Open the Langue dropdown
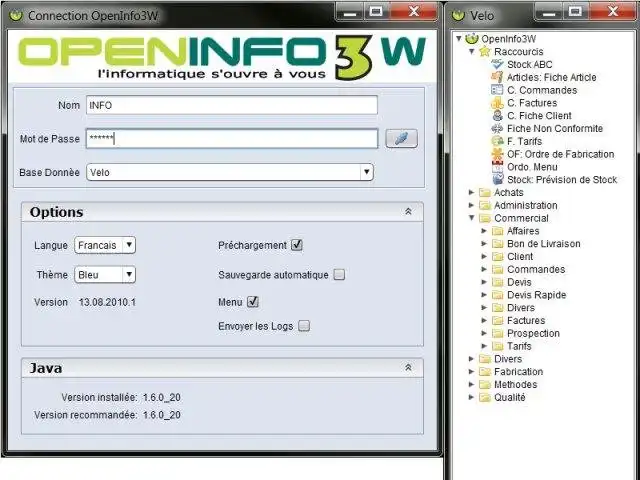Screen dimensions: 640x480 tap(129, 245)
